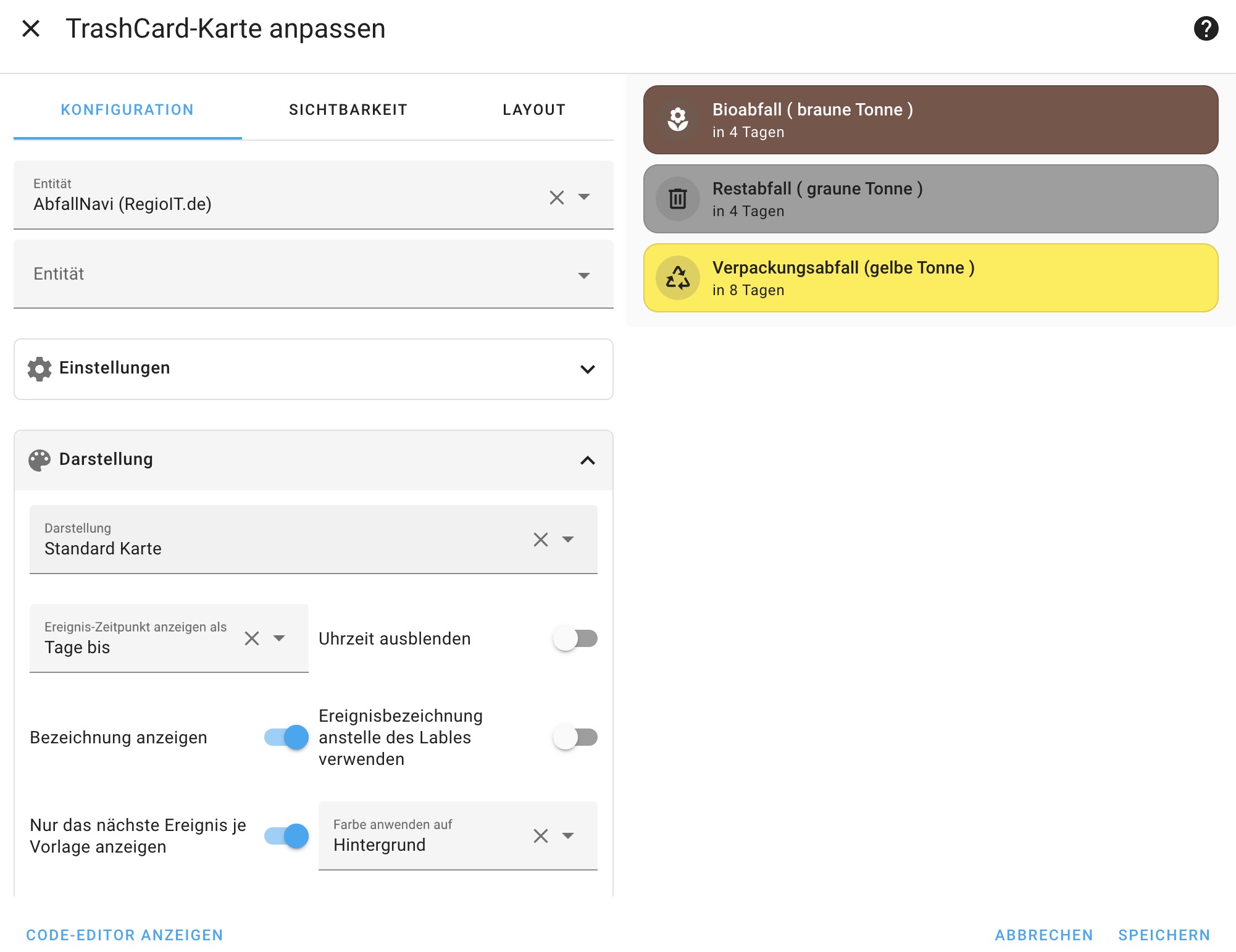This screenshot has height=952, width=1236.
Task: Select the yellow Verpackungsabfall card
Action: (931, 278)
